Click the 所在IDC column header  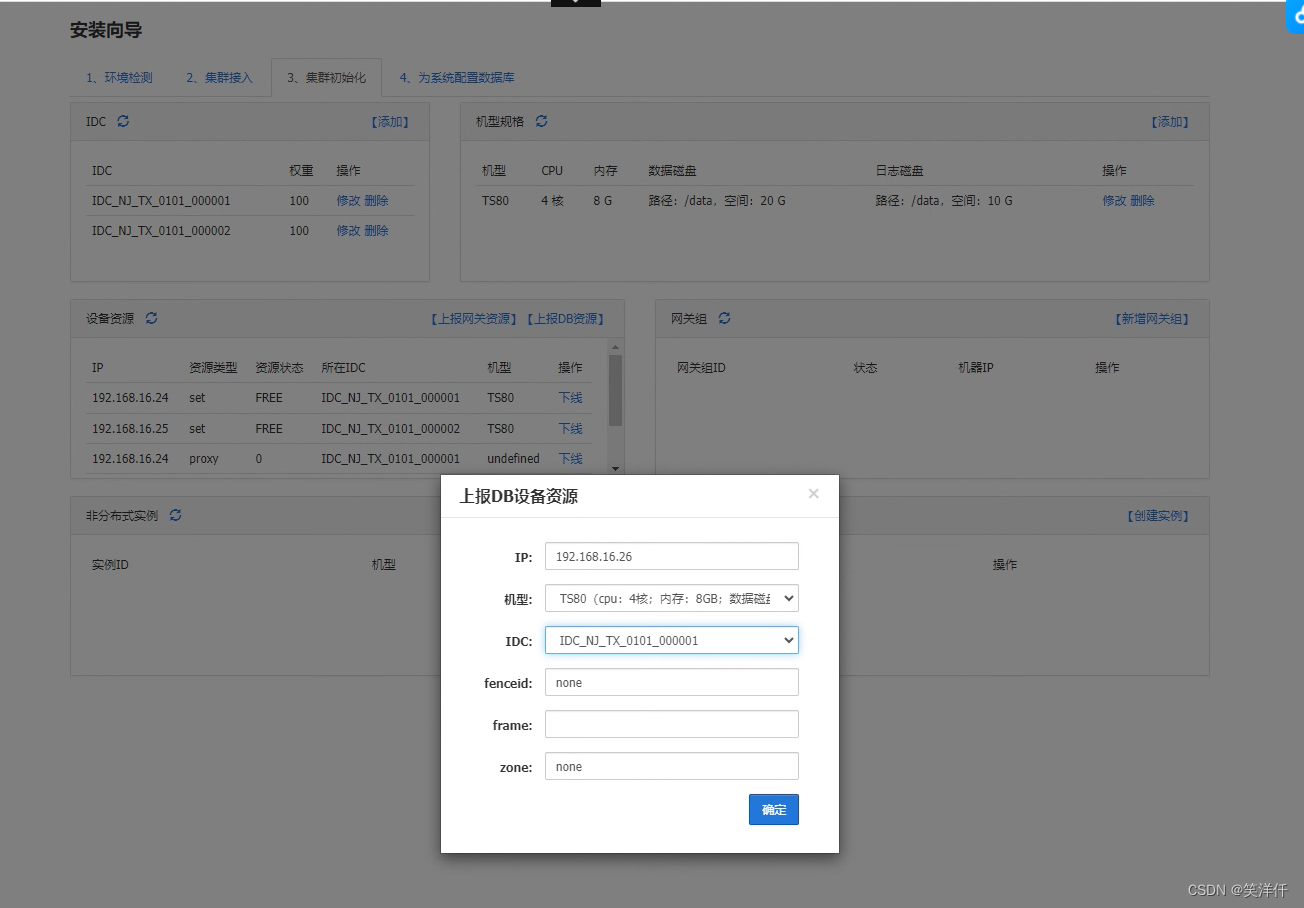click(343, 368)
